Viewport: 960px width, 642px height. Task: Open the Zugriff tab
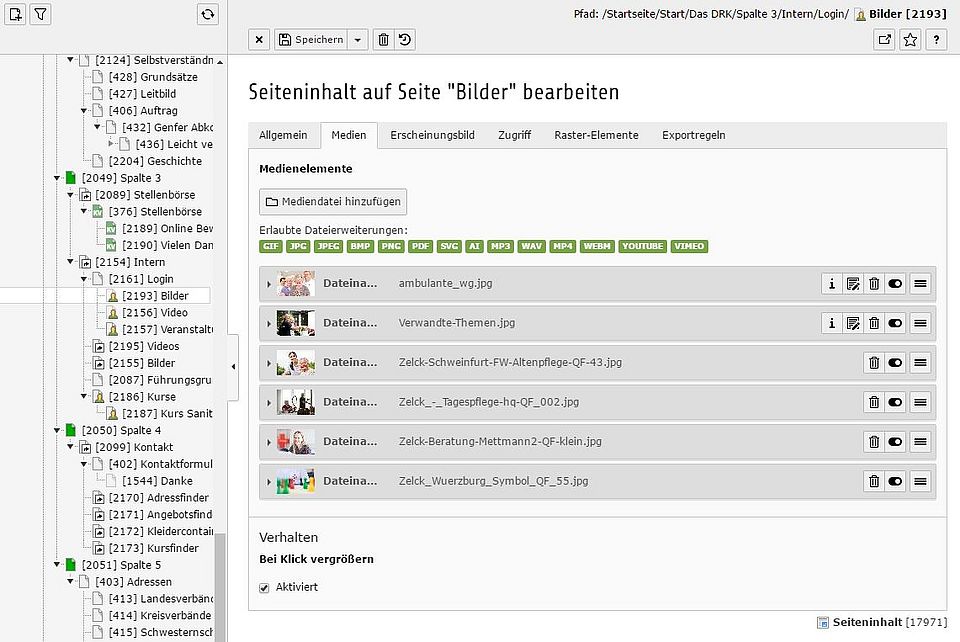[514, 135]
